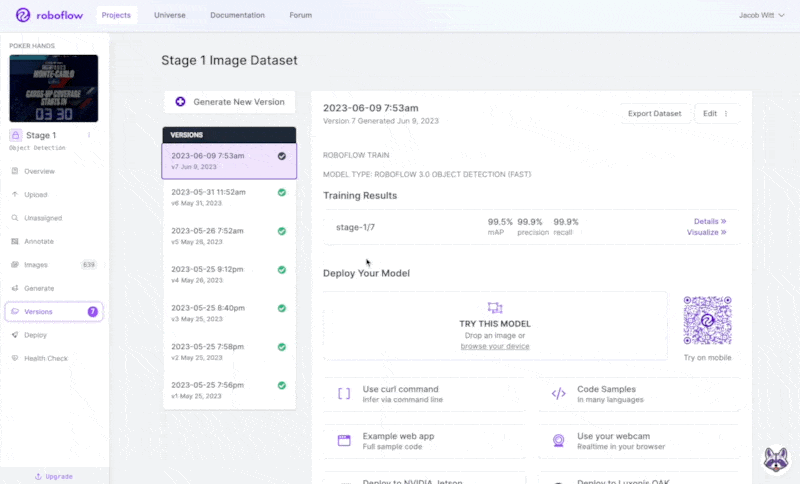
Task: Open the training Details link
Action: [710, 221]
